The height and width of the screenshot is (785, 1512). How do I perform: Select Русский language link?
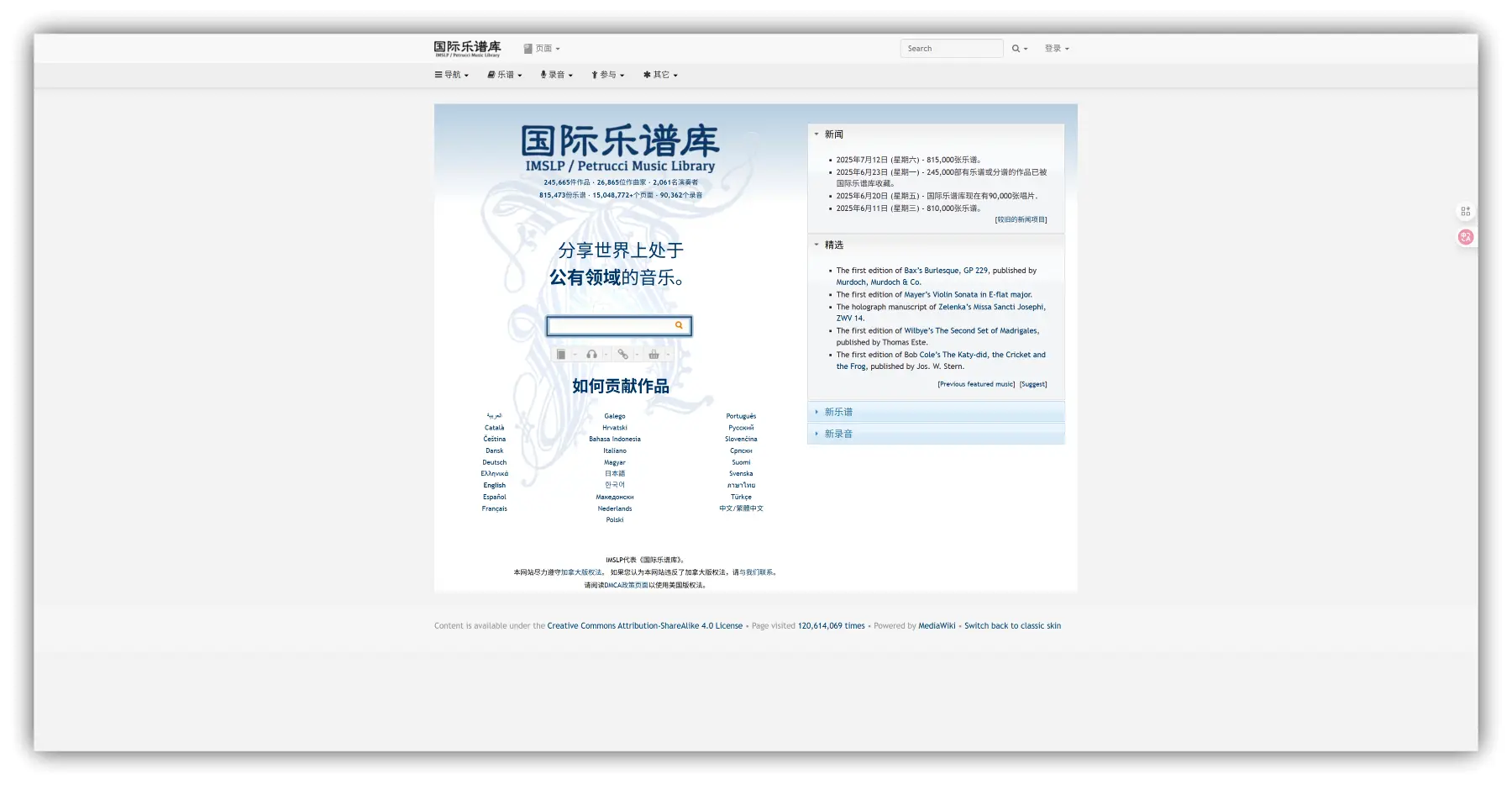741,428
